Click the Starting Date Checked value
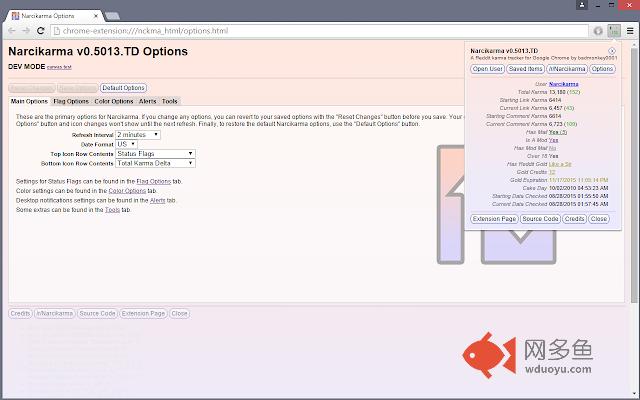The height and width of the screenshot is (400, 640). [578, 196]
